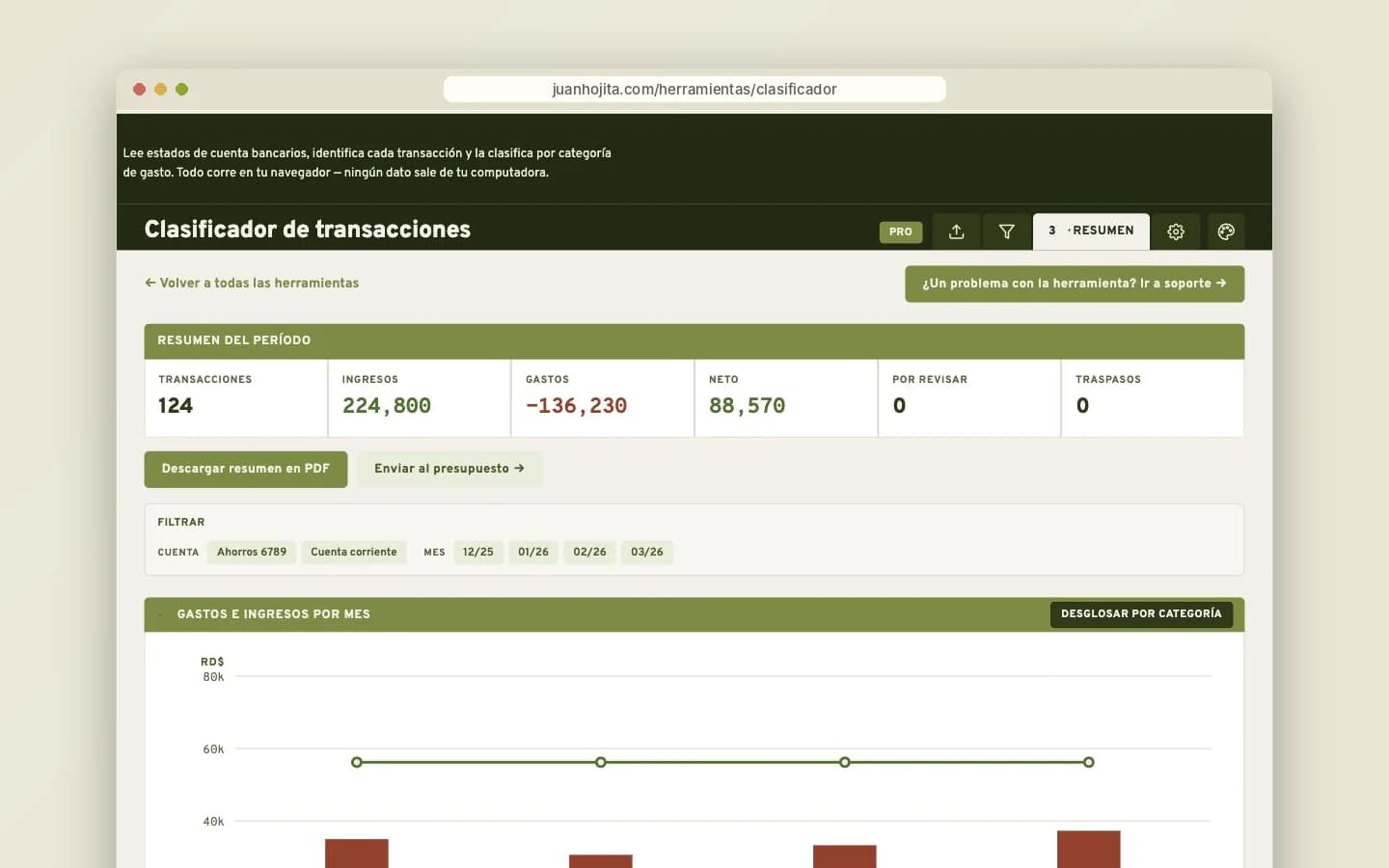Click the Gastos e ingresos por mes heading
The height and width of the screenshot is (868, 1389).
(274, 614)
